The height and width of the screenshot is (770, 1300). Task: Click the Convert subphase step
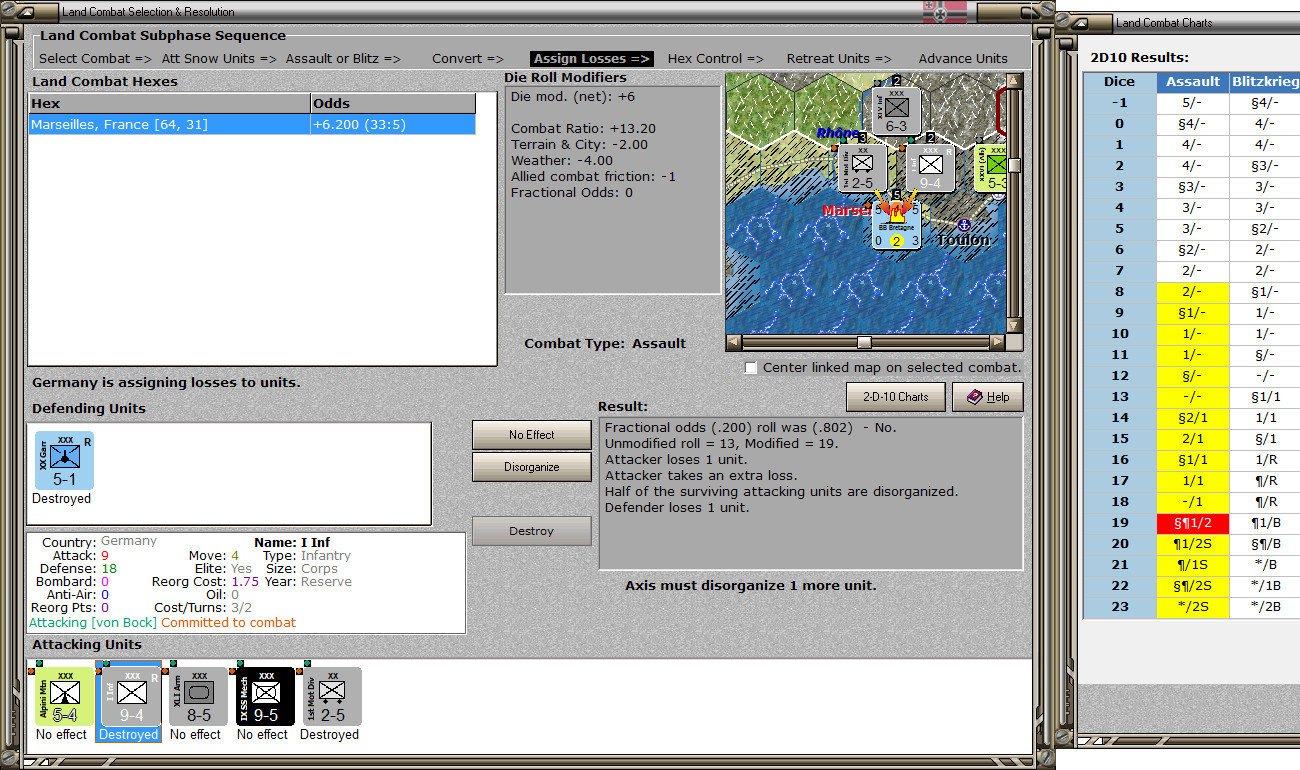[x=468, y=59]
